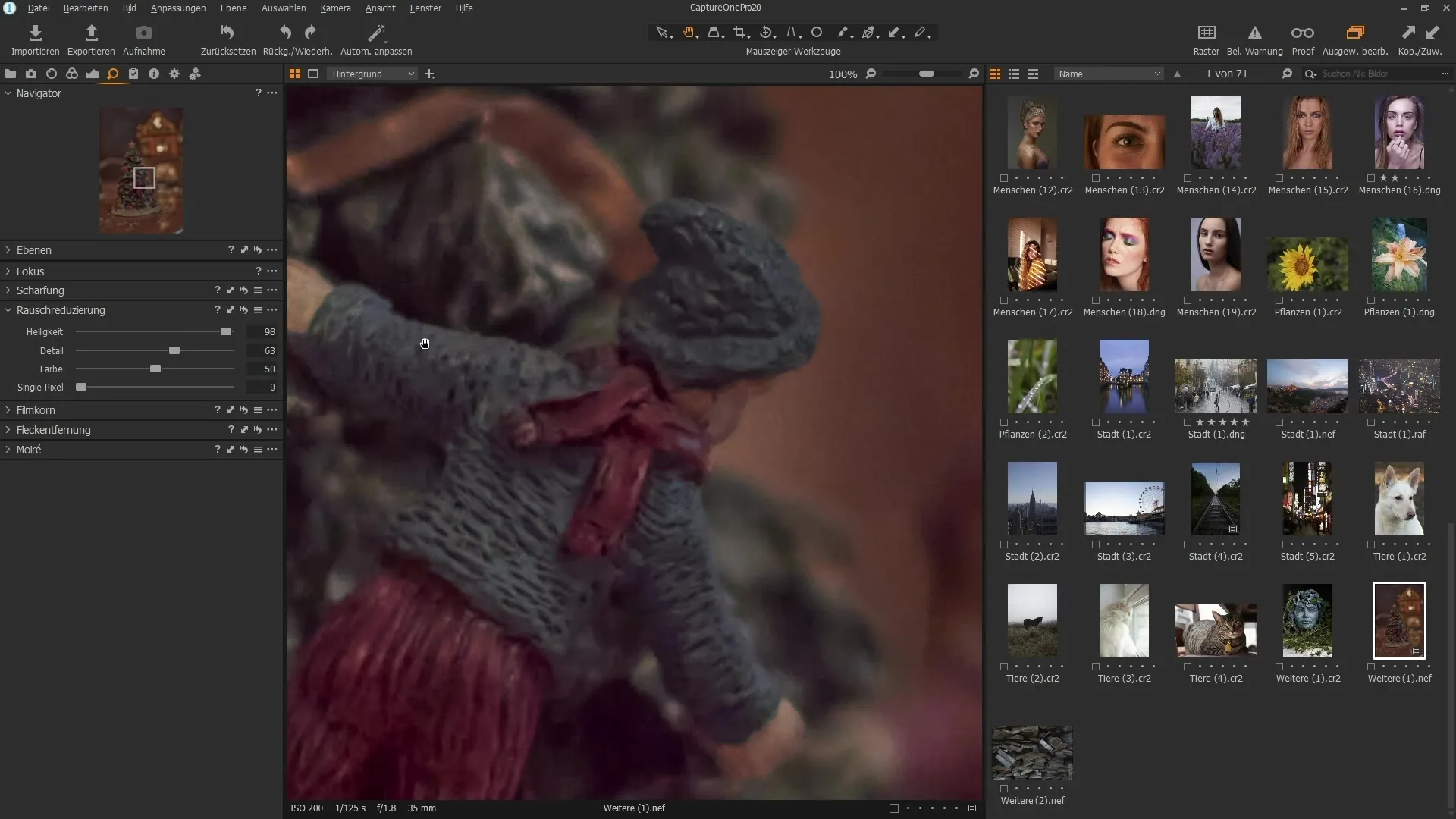Toggle color tag checkbox for Weitere (2).nef
The image size is (1456, 819).
(1004, 789)
